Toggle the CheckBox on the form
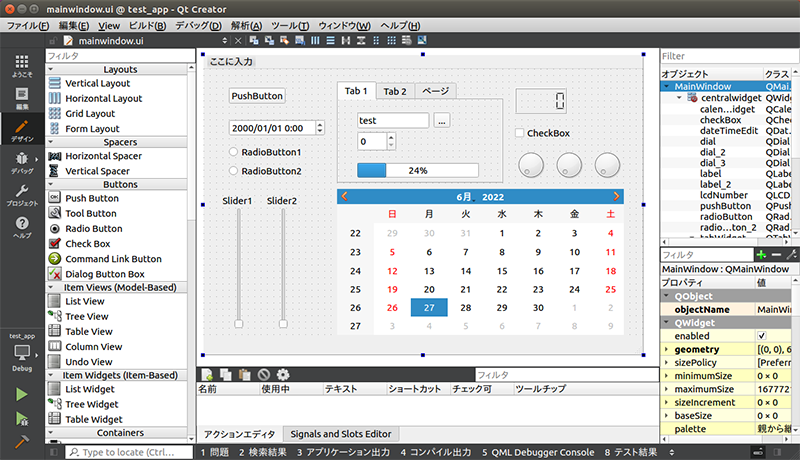This screenshot has width=800, height=460. 519,133
